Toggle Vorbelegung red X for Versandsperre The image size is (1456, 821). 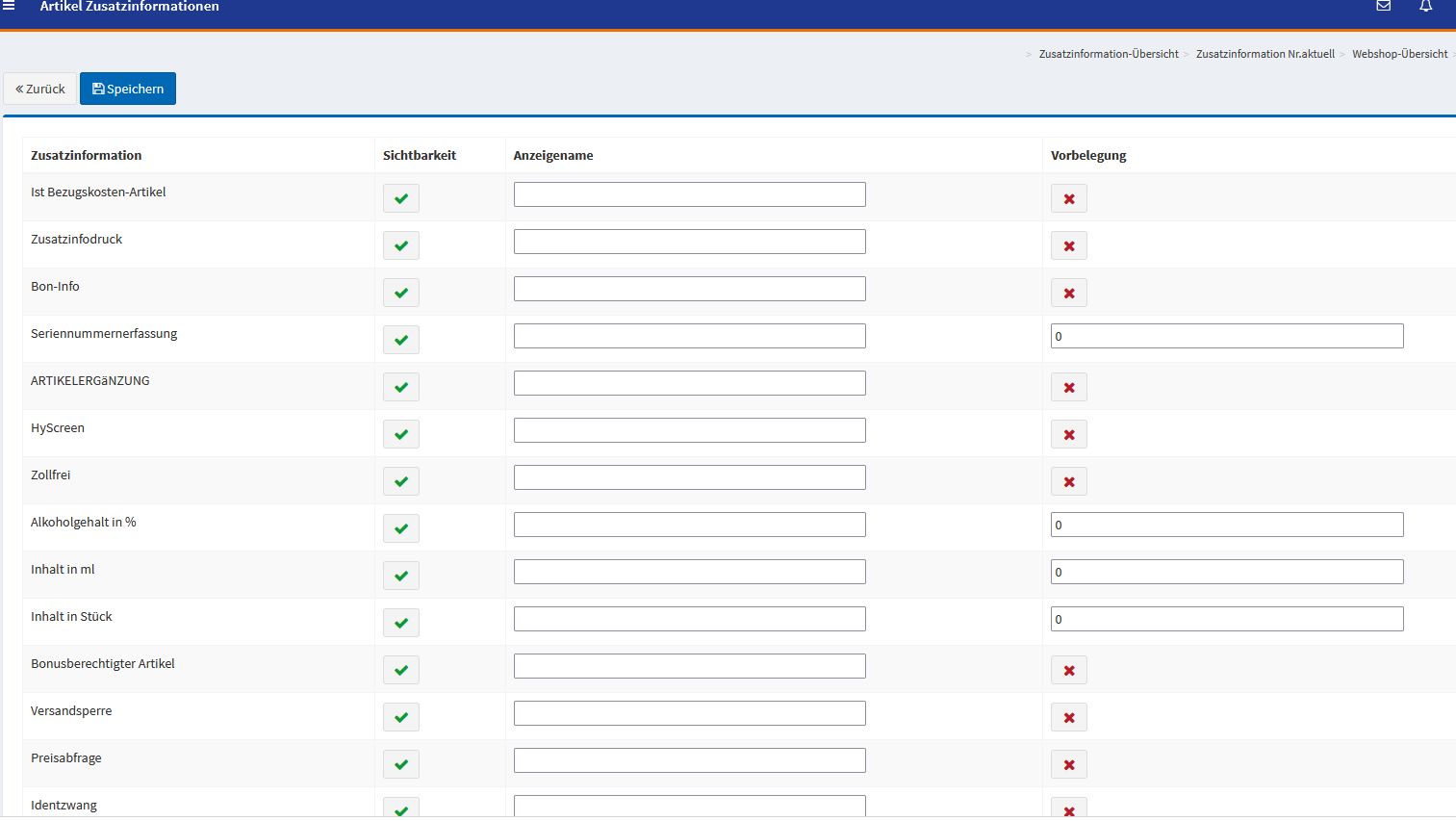coord(1068,718)
